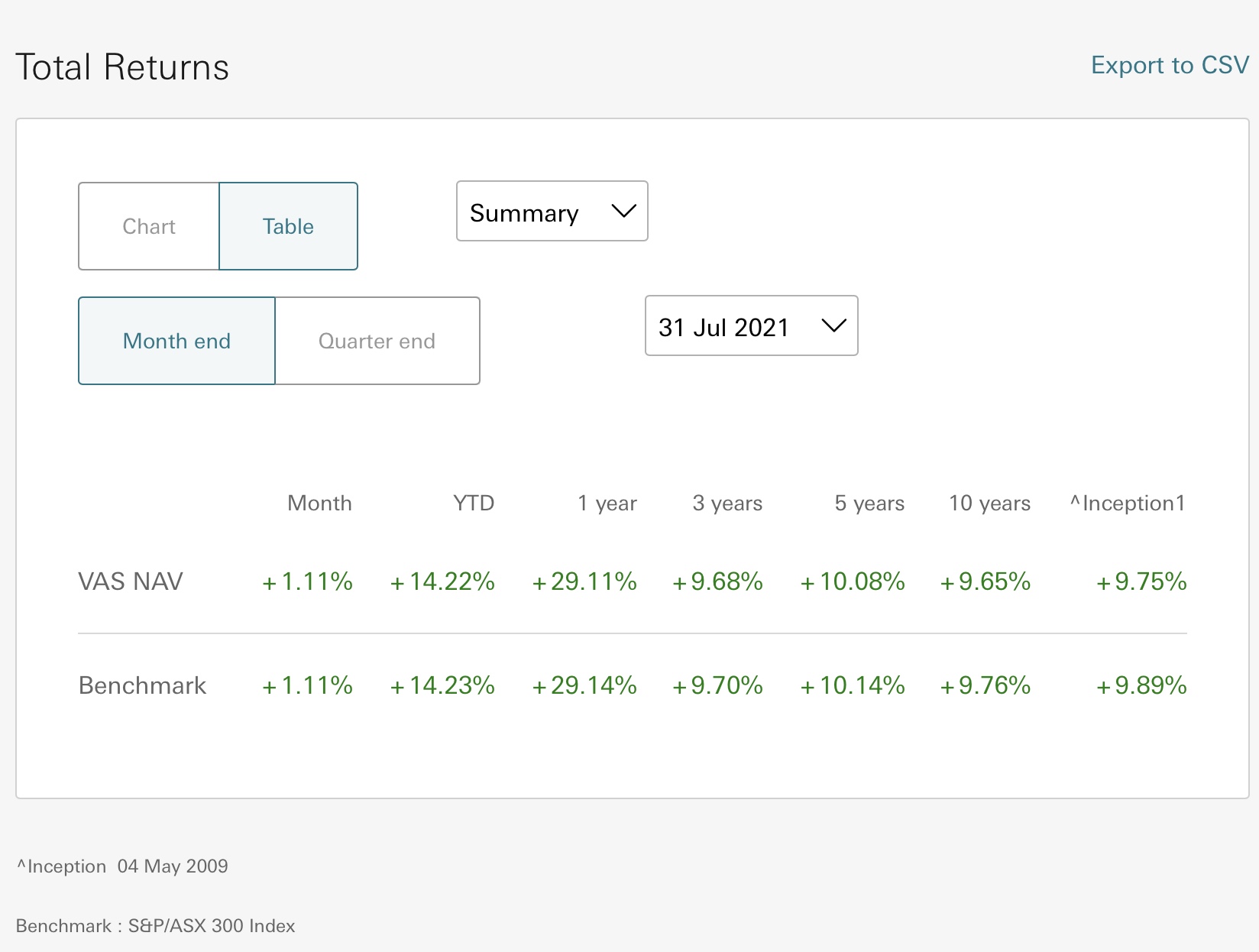Switch to the Chart view

coord(149,226)
